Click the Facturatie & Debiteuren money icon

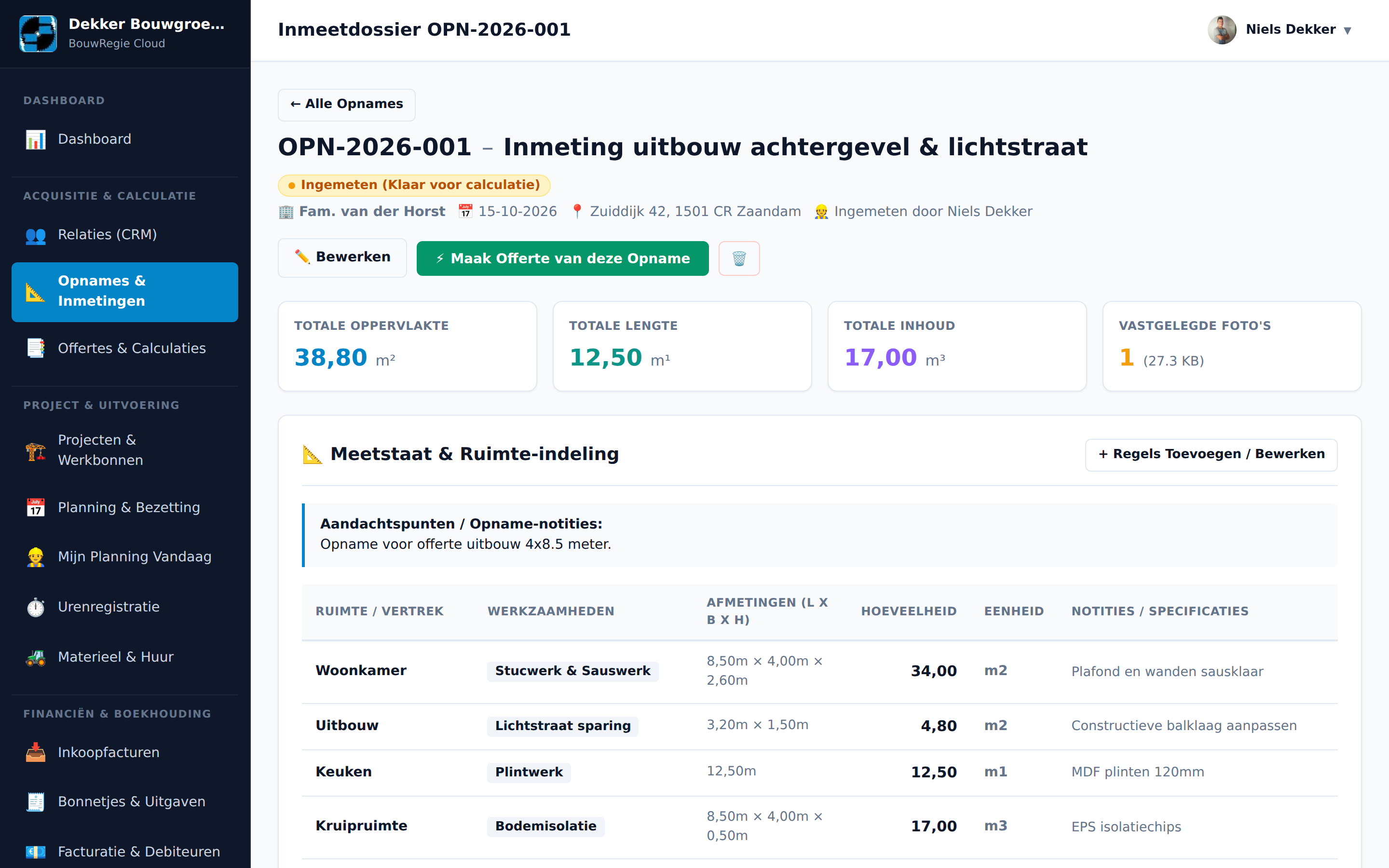coord(36,852)
